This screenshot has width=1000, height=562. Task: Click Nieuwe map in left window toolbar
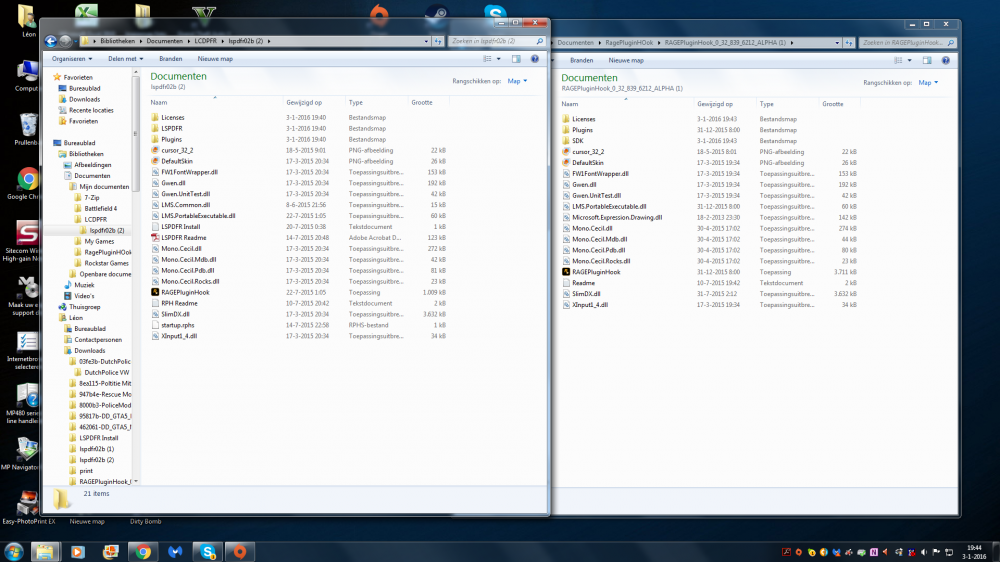[217, 59]
